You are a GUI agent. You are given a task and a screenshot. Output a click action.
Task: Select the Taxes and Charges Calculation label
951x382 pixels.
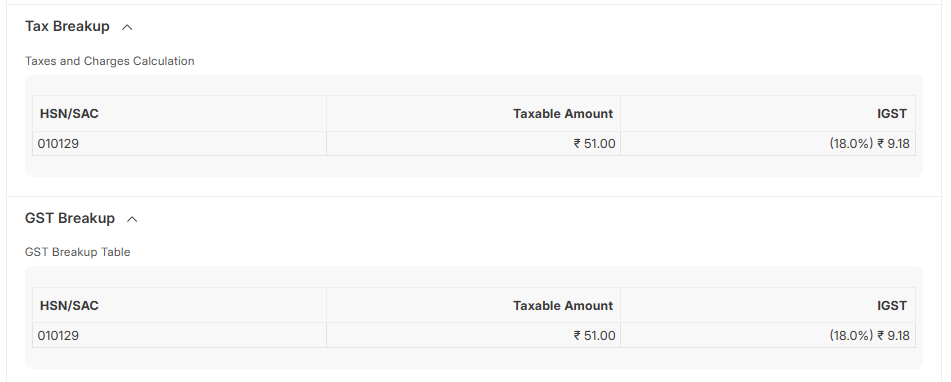(110, 61)
